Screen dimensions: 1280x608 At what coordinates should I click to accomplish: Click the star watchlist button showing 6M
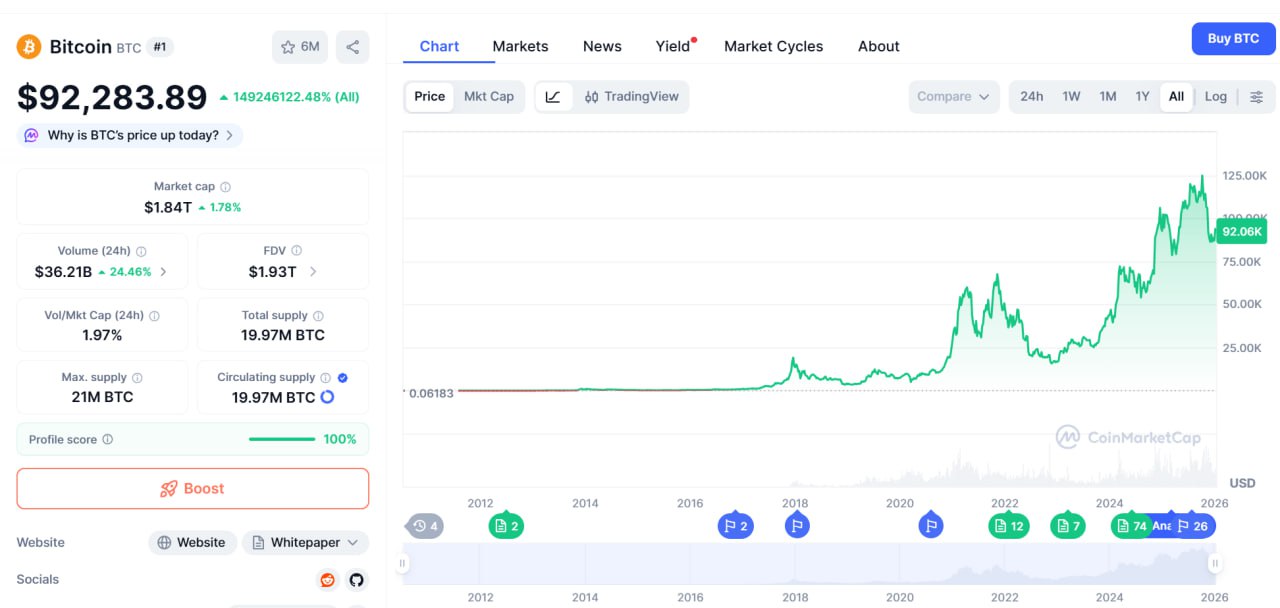point(300,47)
